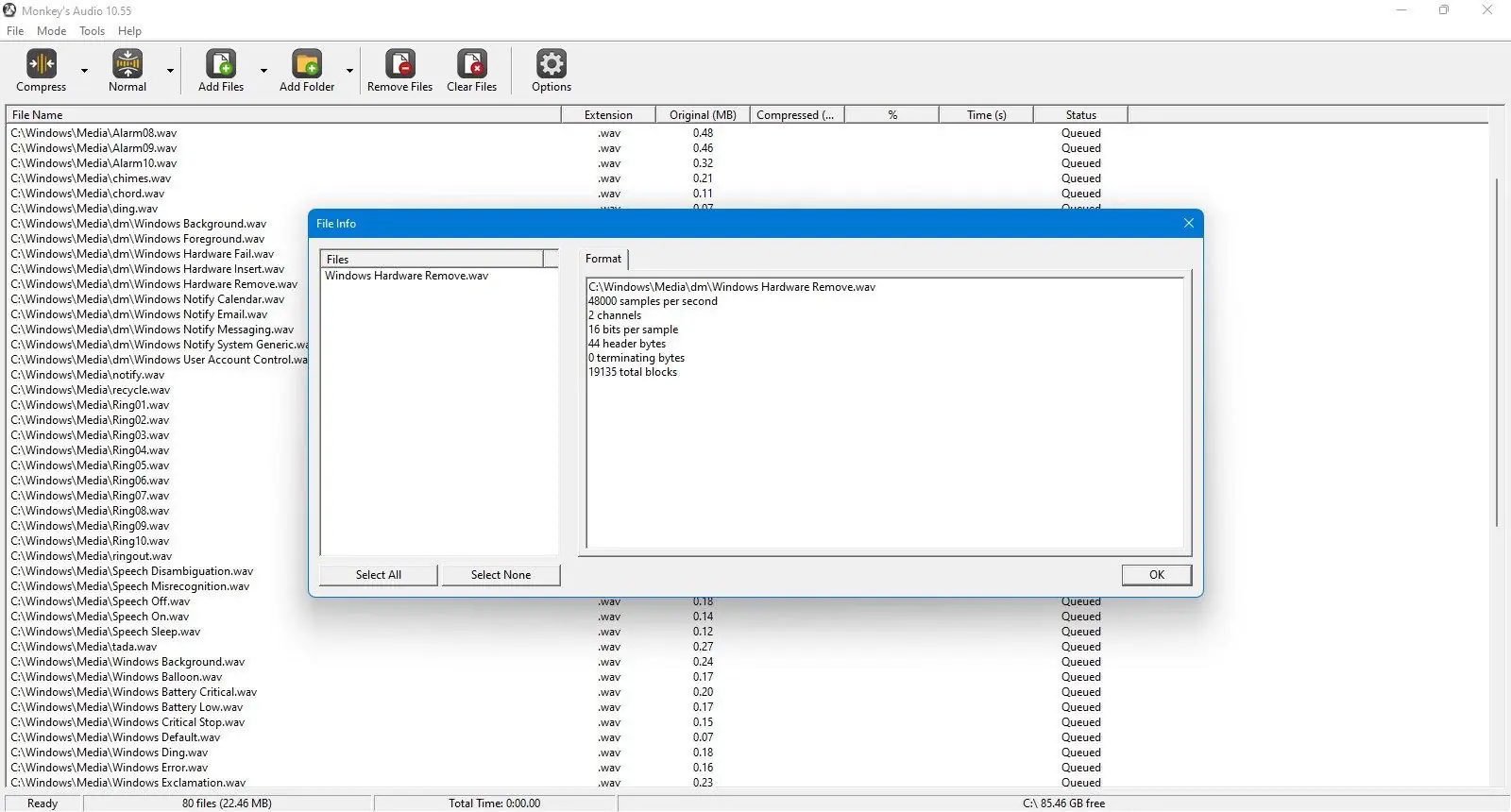This screenshot has width=1511, height=812.
Task: Click the 80 files (22.46 MB) status entry
Action: coord(228,804)
